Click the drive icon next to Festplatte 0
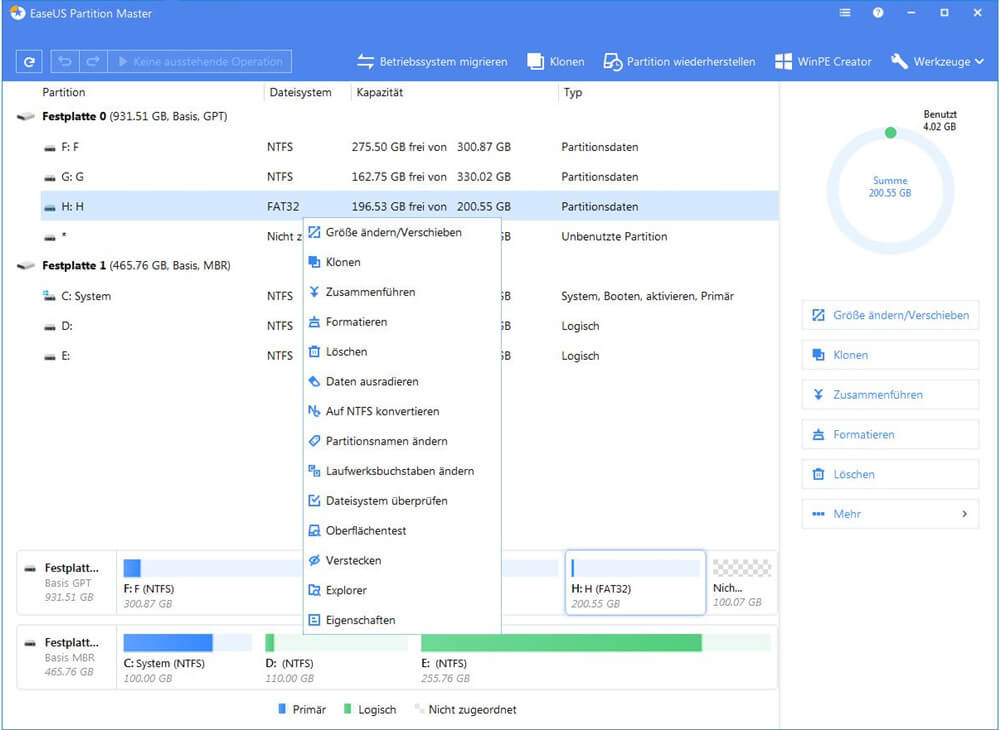The width and height of the screenshot is (1000, 730). pyautogui.click(x=26, y=117)
